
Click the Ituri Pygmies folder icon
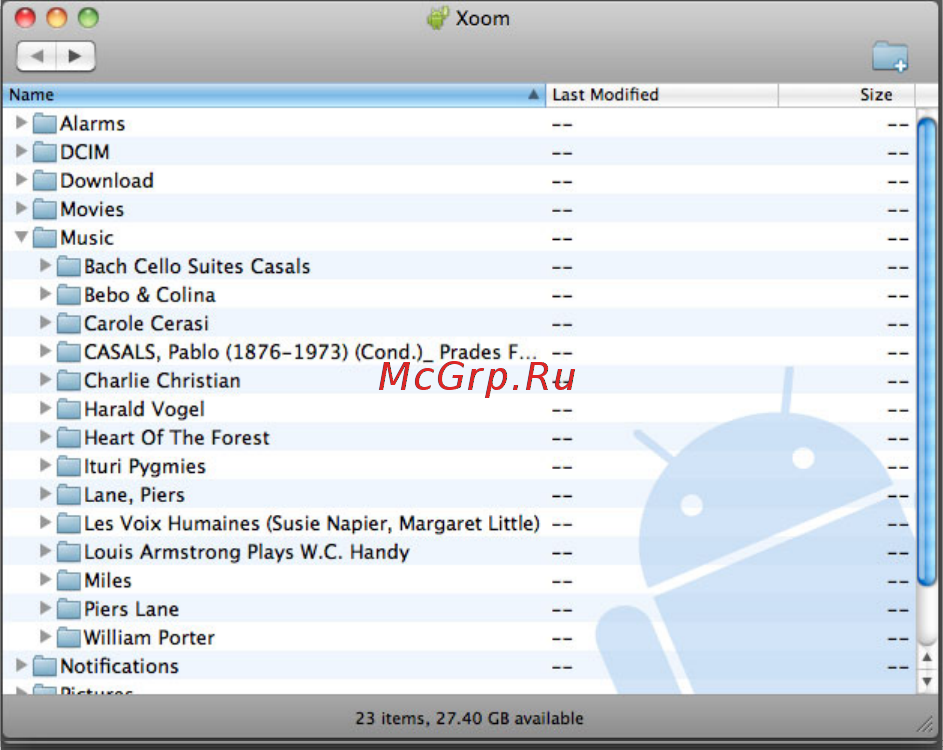pyautogui.click(x=69, y=466)
